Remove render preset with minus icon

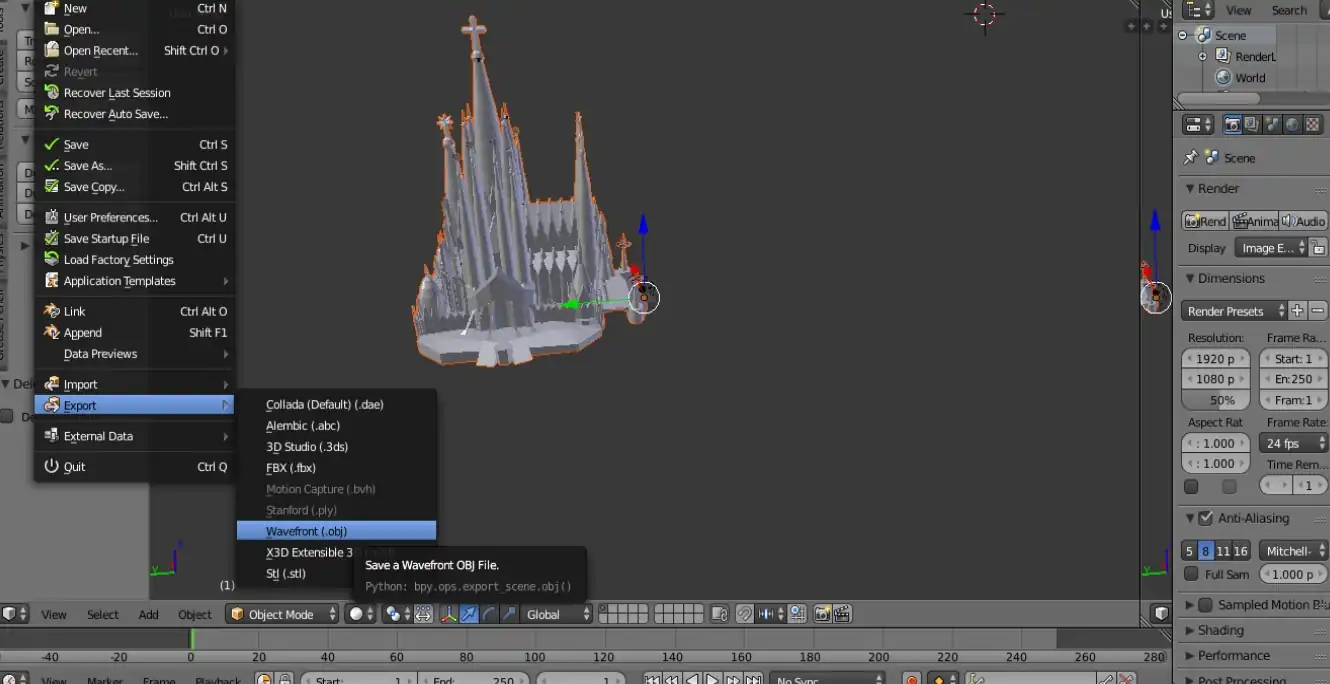(1318, 311)
